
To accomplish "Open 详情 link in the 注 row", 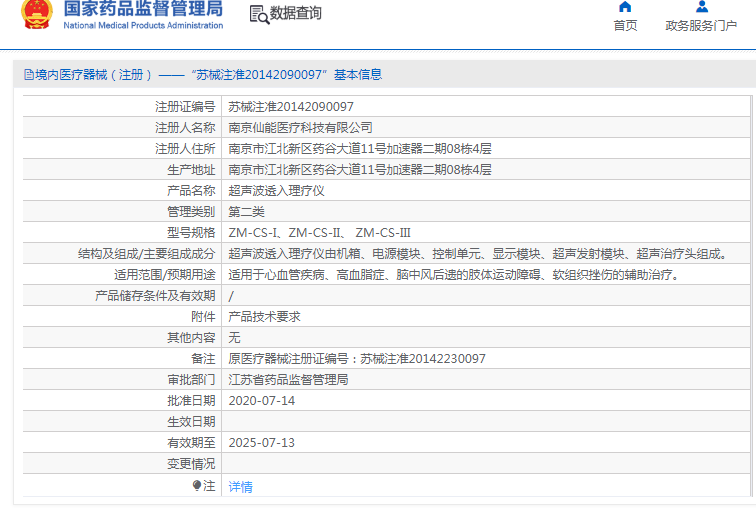I will [240, 486].
